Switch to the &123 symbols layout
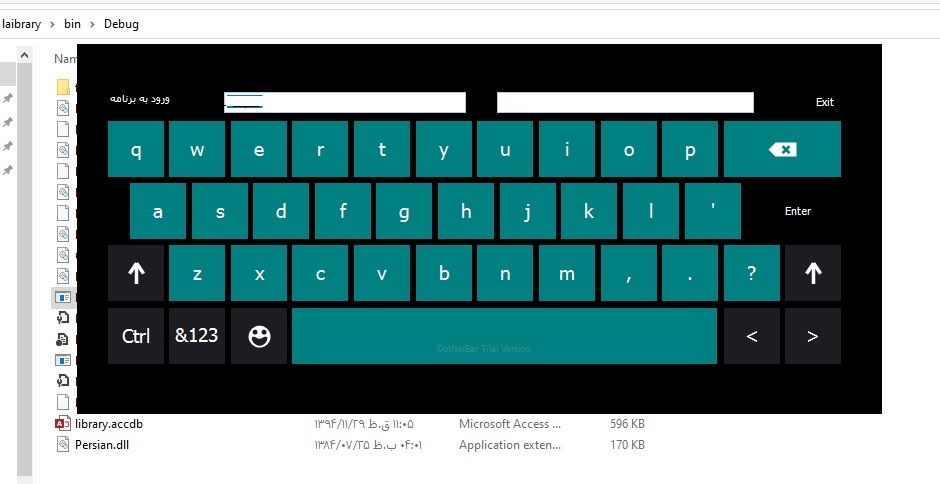 coord(197,336)
